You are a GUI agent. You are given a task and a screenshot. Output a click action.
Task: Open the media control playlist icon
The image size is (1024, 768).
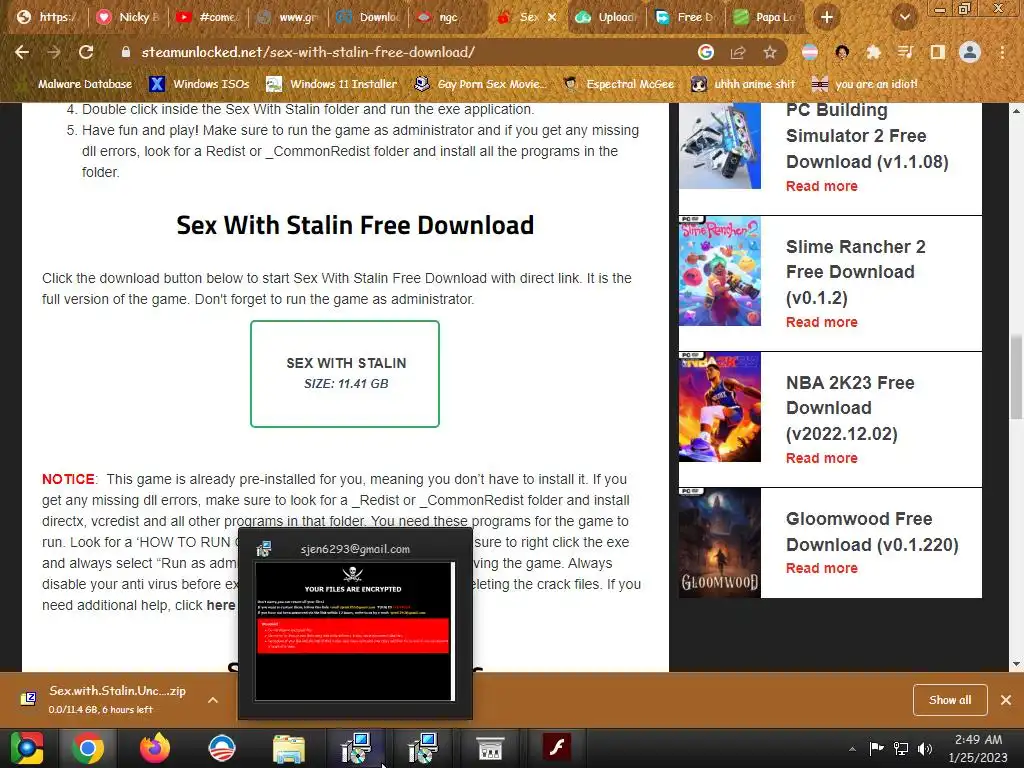(905, 52)
